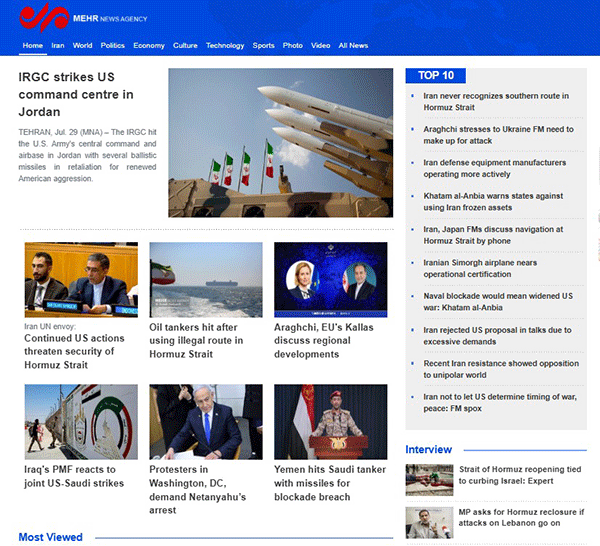Click the Mehr News Agency logo
This screenshot has width=600, height=546.
pos(83,18)
